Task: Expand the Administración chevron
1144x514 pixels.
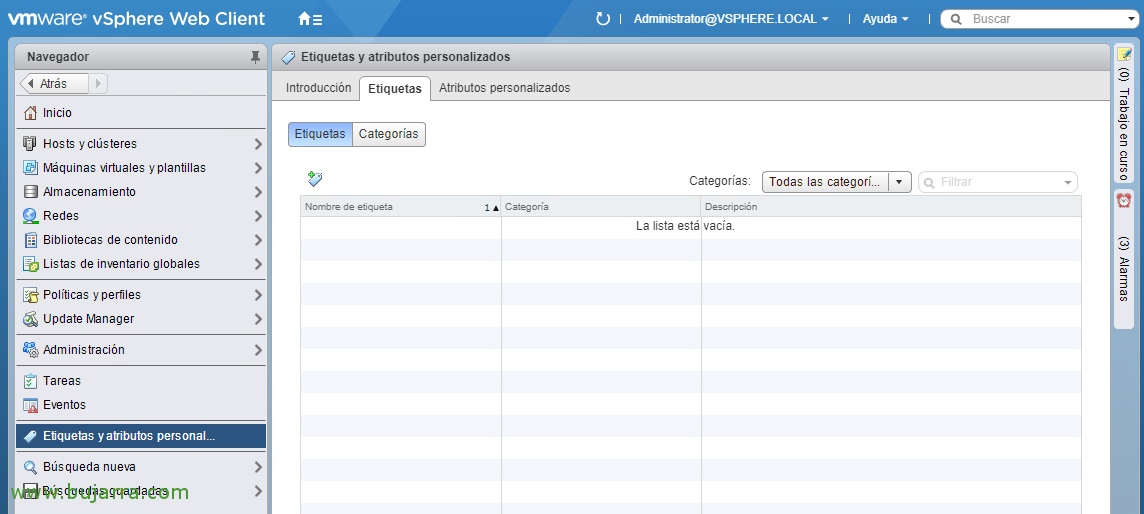Action: tap(258, 351)
